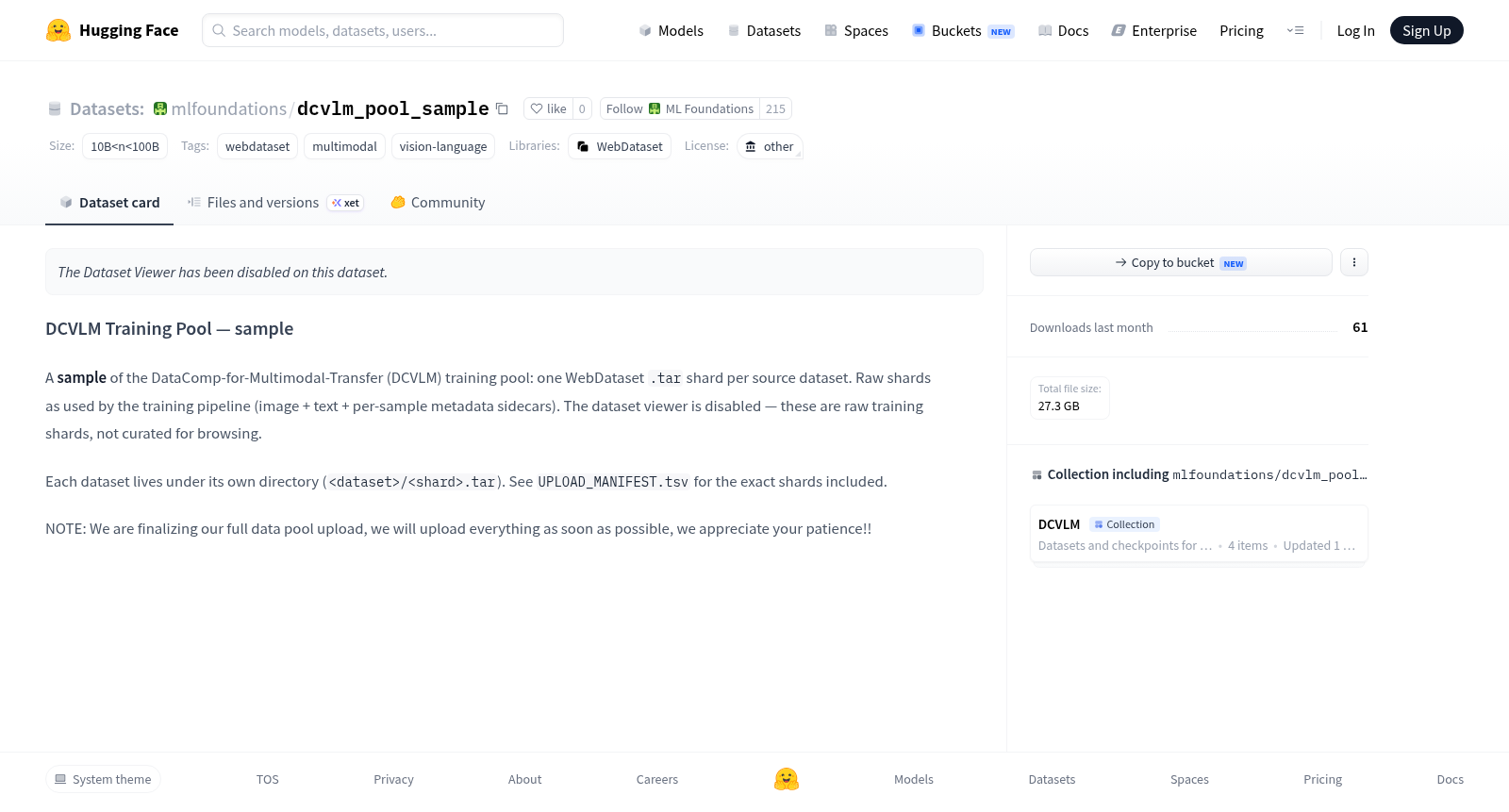Open Pricing in the top navigation
This screenshot has height=812, width=1509.
1241,30
